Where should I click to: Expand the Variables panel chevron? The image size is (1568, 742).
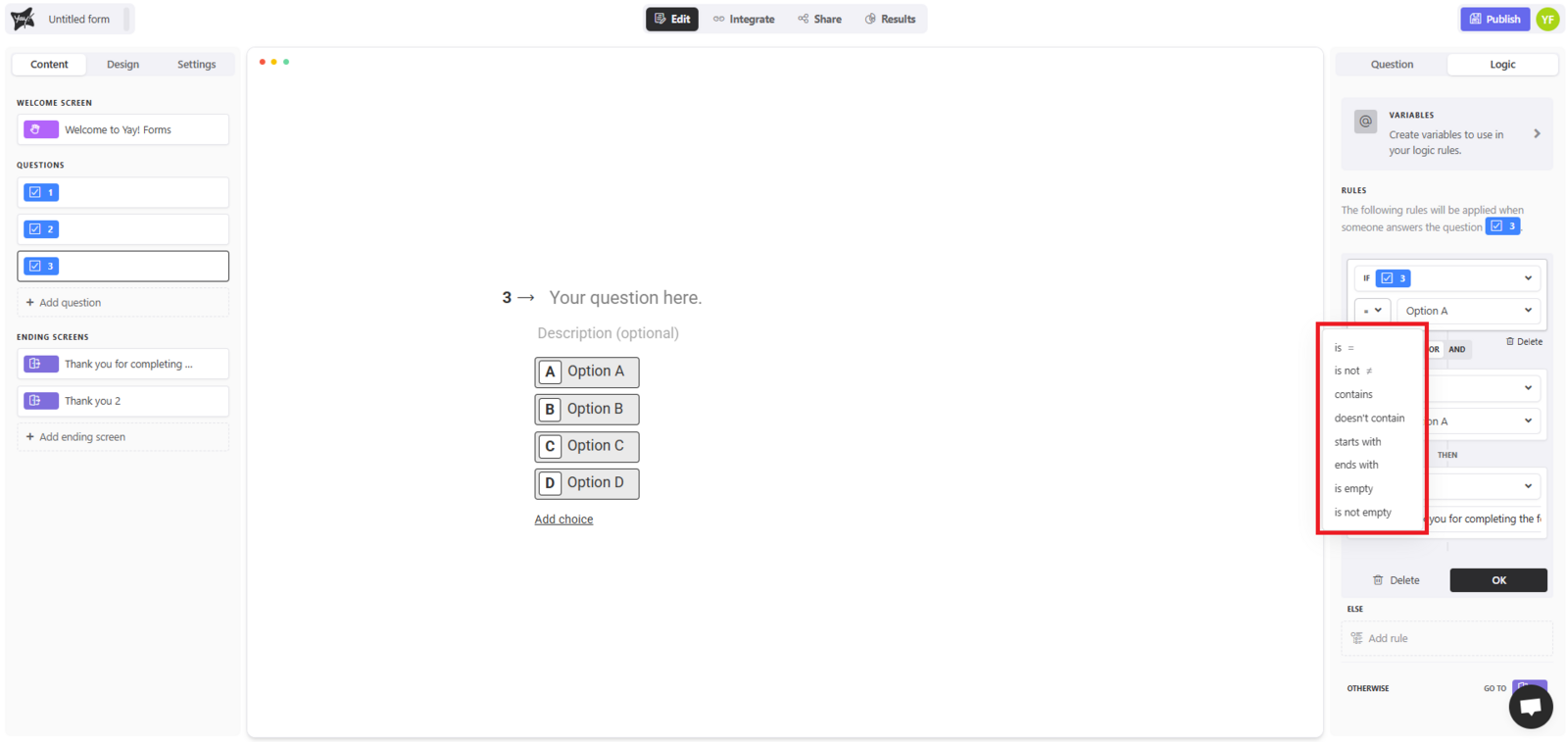tap(1537, 133)
